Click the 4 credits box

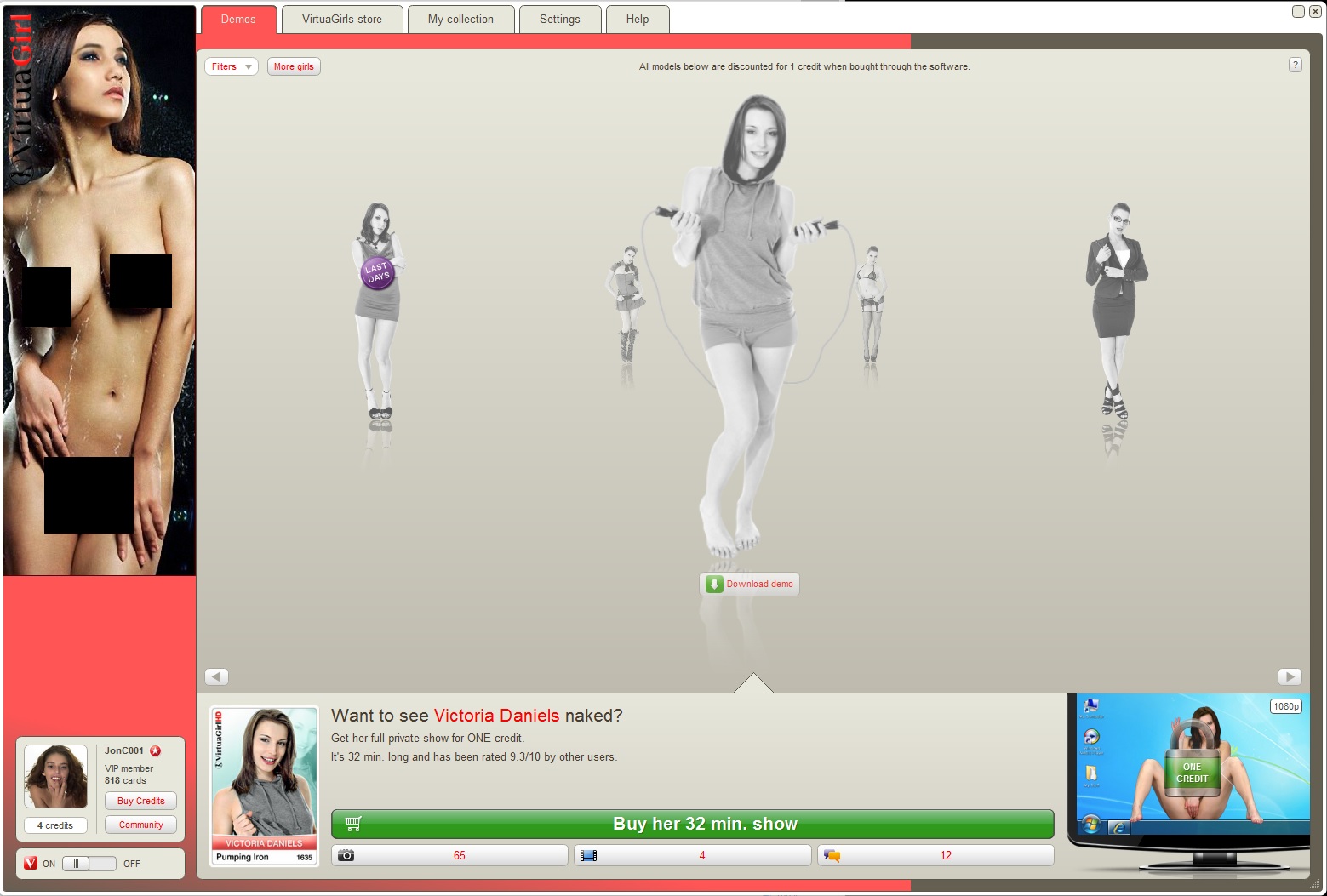coord(55,825)
